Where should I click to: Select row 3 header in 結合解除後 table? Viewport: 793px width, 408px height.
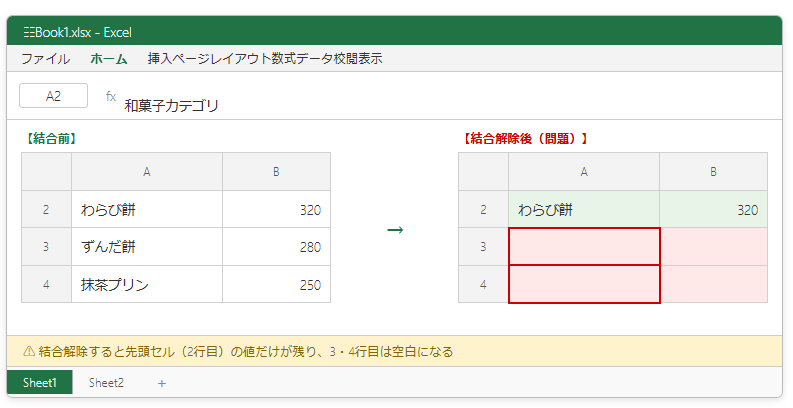tap(483, 247)
